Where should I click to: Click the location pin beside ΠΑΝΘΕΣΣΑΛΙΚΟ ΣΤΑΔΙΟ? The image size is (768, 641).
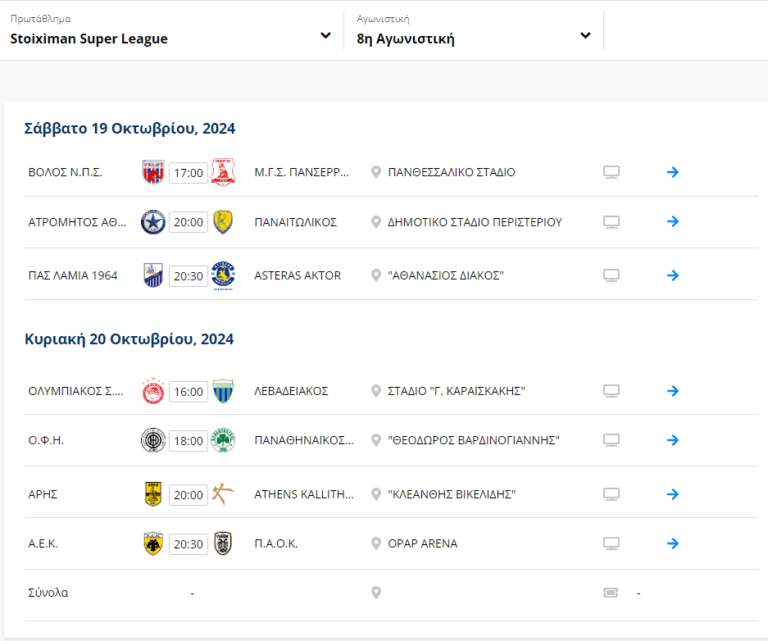(x=376, y=172)
